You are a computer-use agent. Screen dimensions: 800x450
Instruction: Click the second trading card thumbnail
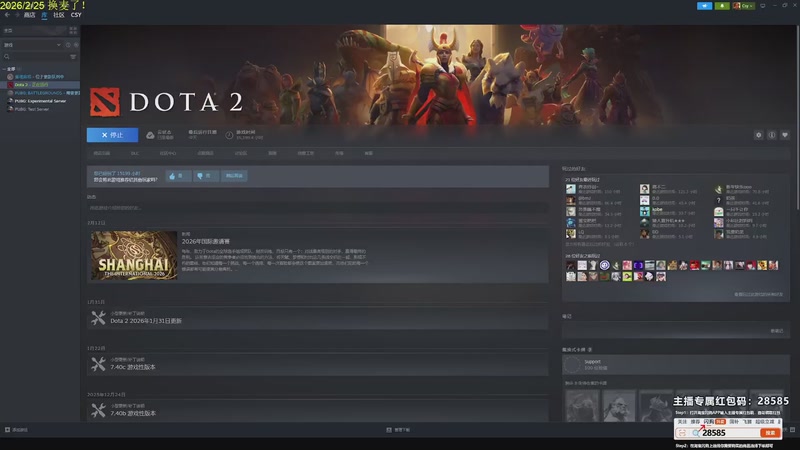pyautogui.click(x=619, y=406)
